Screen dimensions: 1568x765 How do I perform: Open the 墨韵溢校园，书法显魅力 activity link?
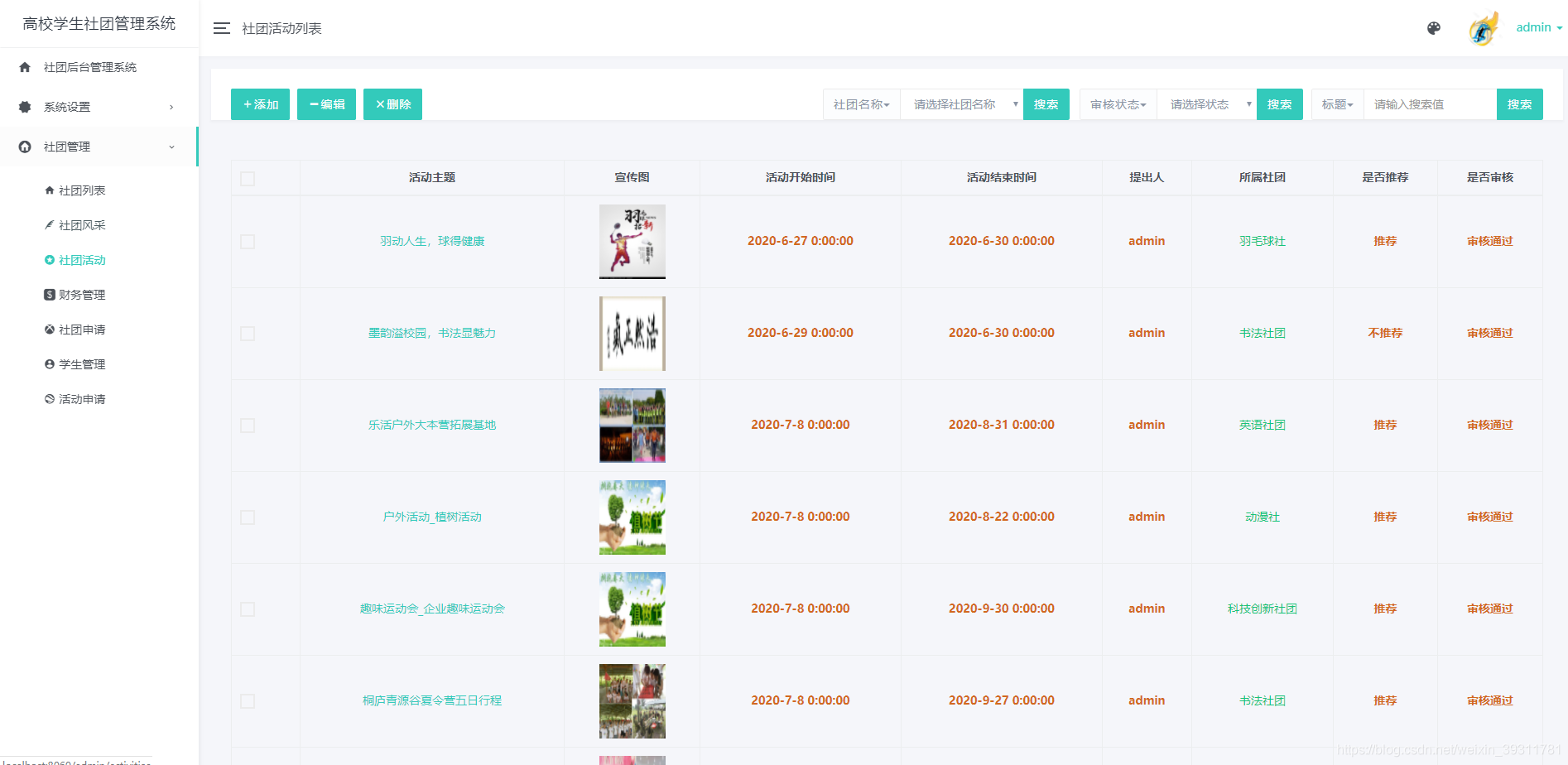[x=432, y=333]
